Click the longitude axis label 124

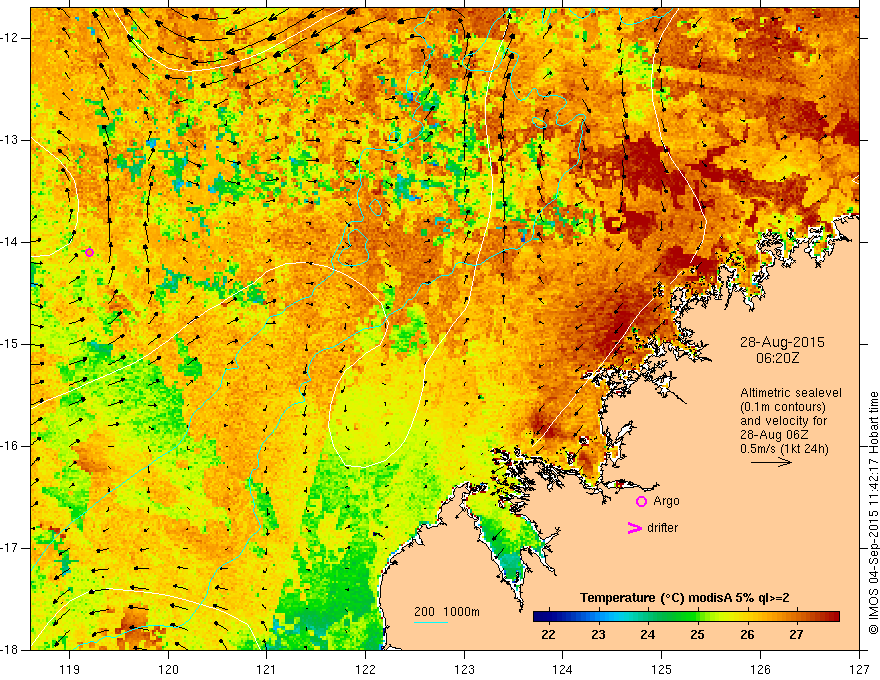pos(563,669)
